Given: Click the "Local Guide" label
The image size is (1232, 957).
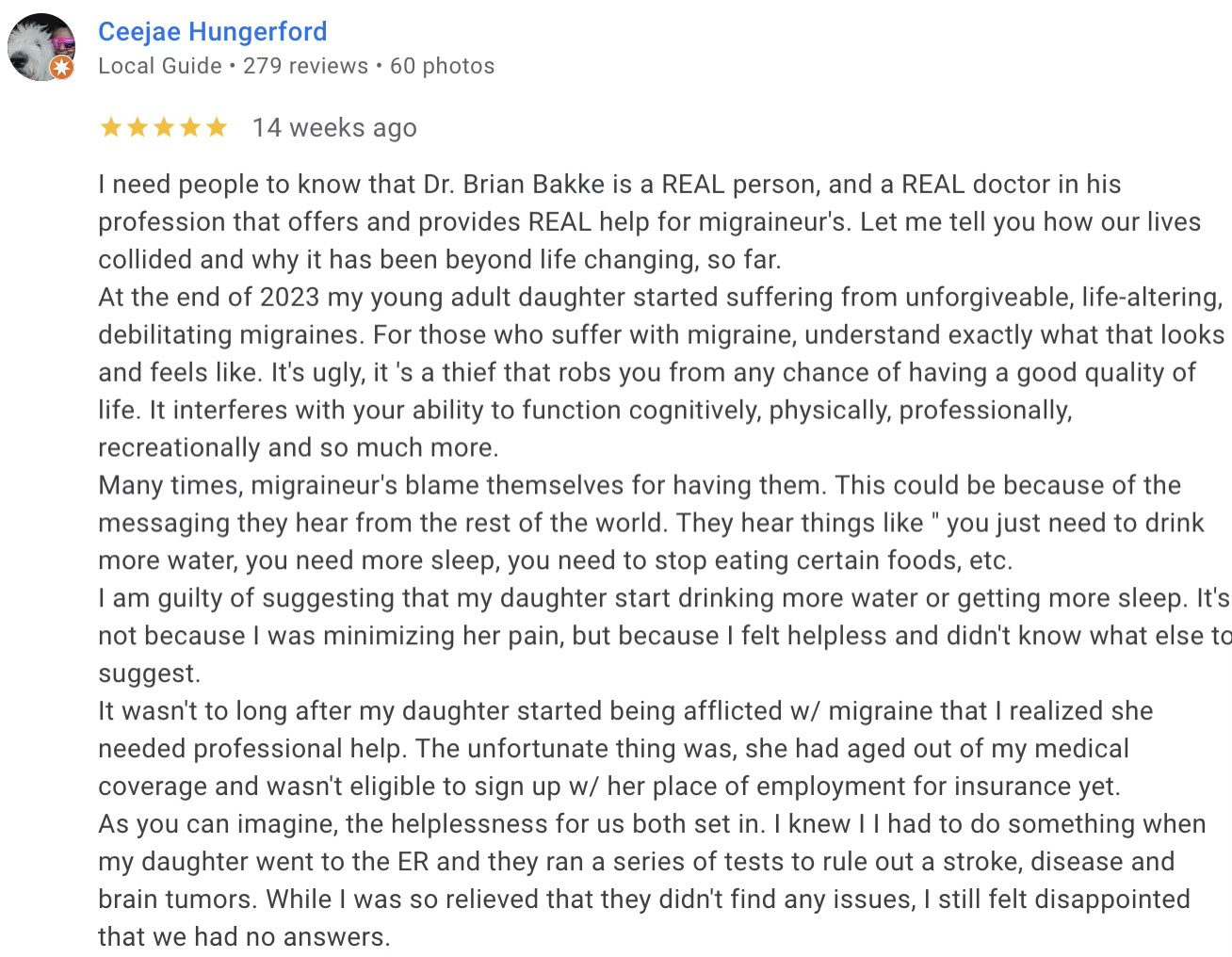Looking at the screenshot, I should coord(159,66).
